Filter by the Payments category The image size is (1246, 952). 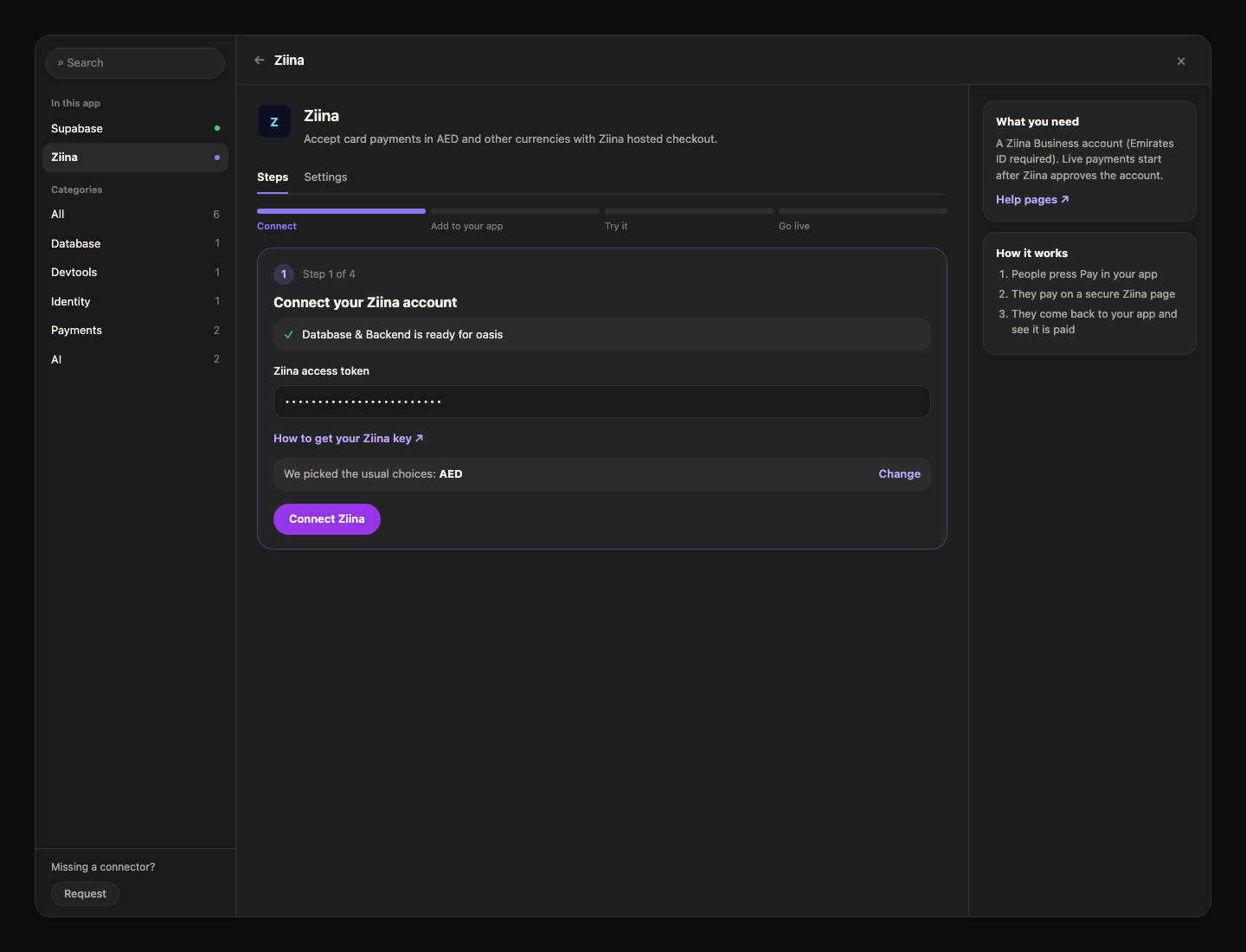pyautogui.click(x=135, y=331)
